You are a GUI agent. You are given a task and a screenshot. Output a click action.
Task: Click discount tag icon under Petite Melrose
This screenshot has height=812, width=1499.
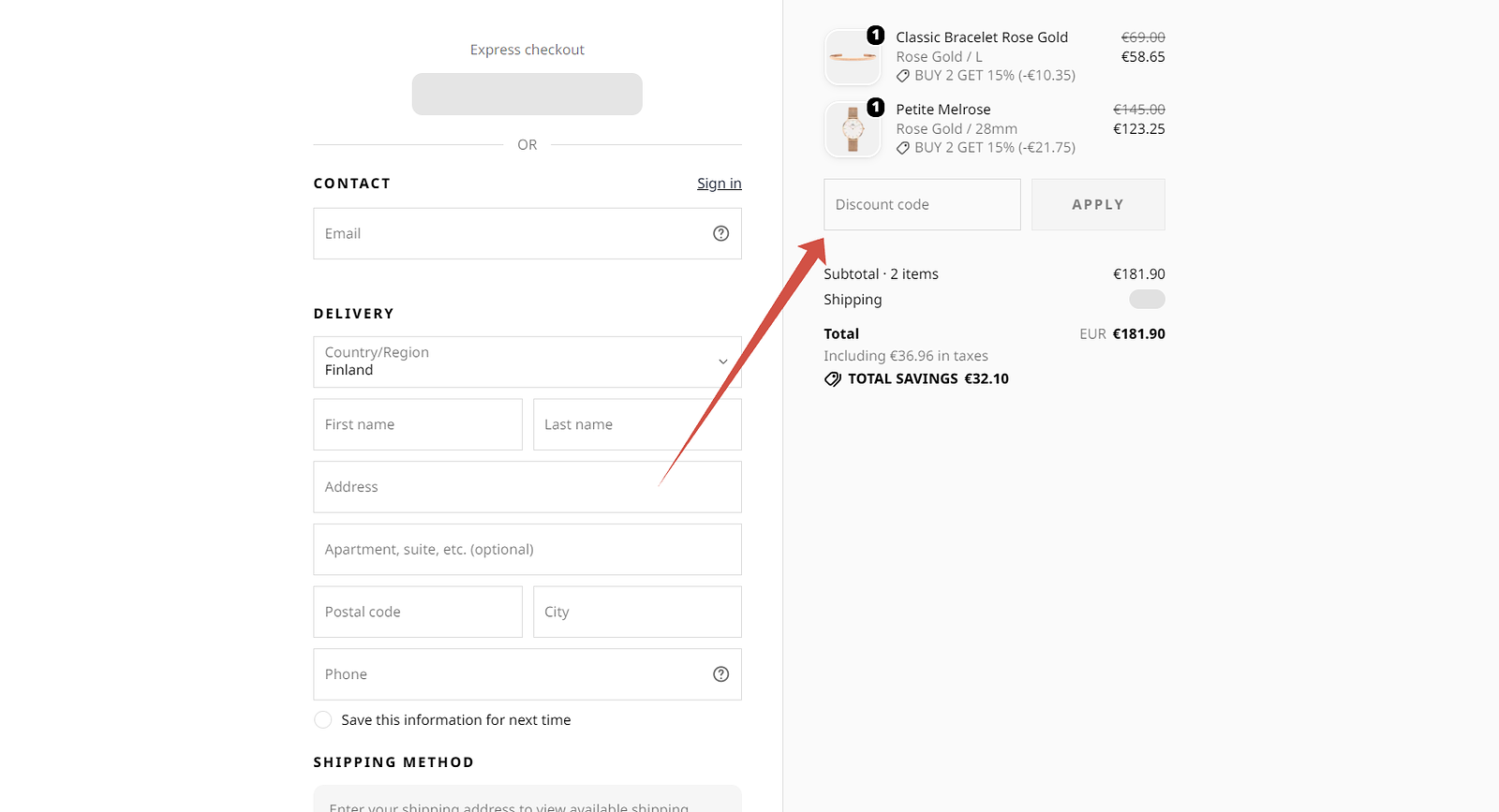(903, 148)
